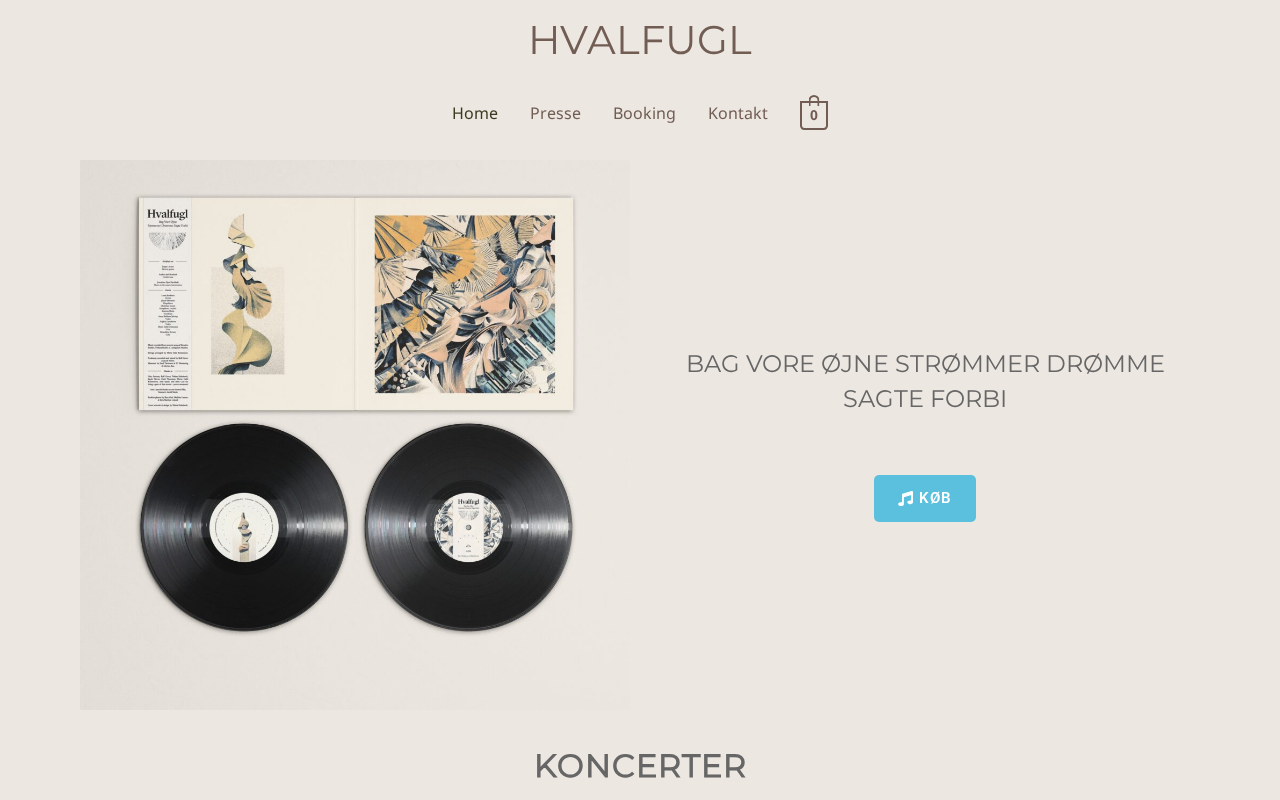Open the Kontakt page
1280x800 pixels.
(x=738, y=113)
